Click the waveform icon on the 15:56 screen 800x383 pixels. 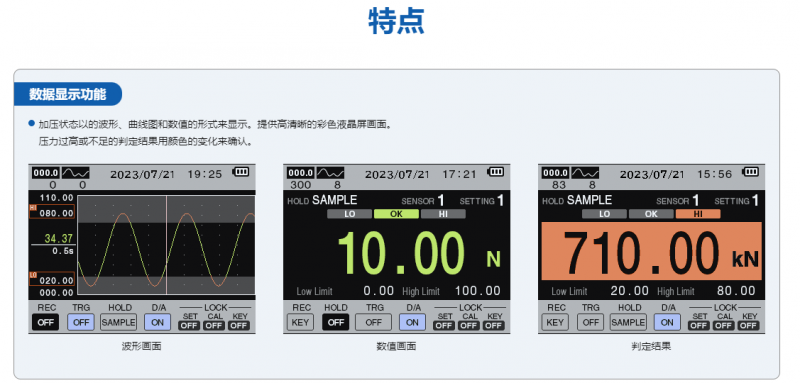tap(585, 172)
